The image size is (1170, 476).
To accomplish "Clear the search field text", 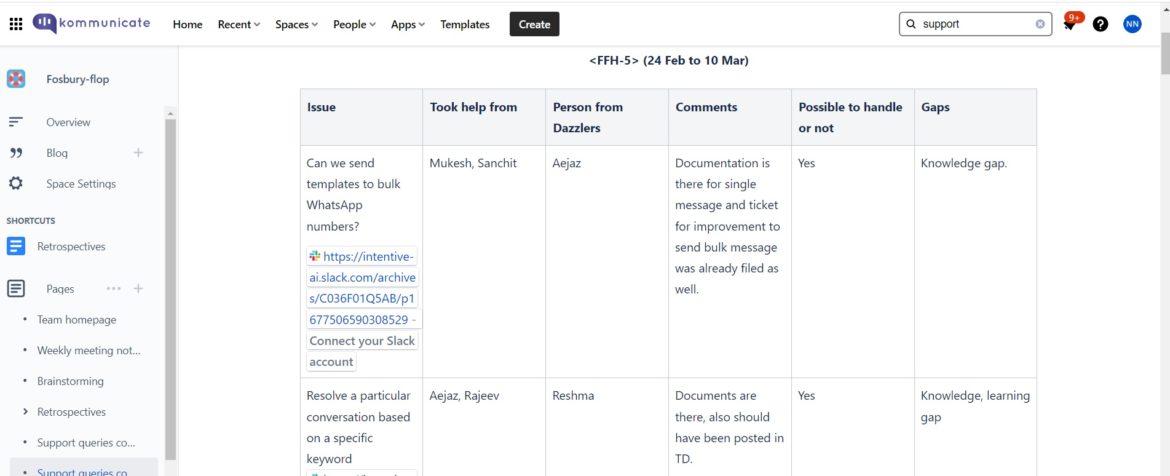I will tap(1040, 24).
